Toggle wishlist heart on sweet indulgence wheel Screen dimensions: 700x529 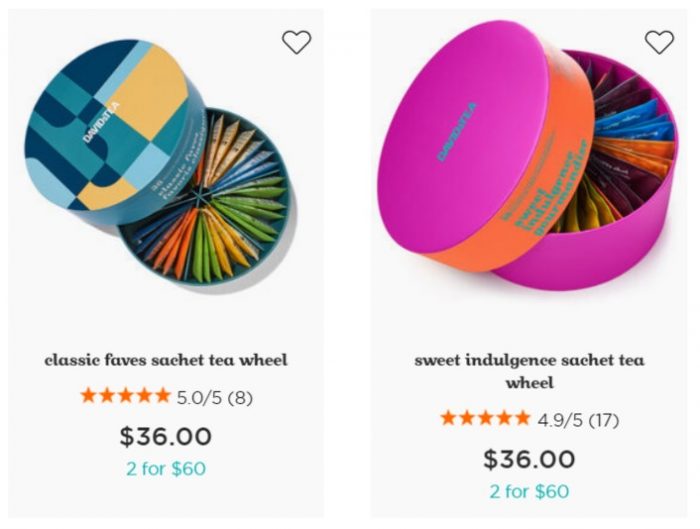pos(659,42)
